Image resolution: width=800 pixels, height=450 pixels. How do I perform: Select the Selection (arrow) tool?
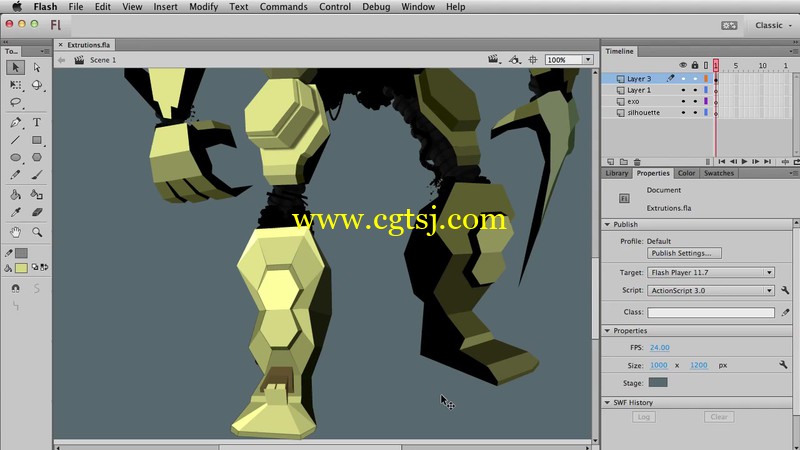15,67
